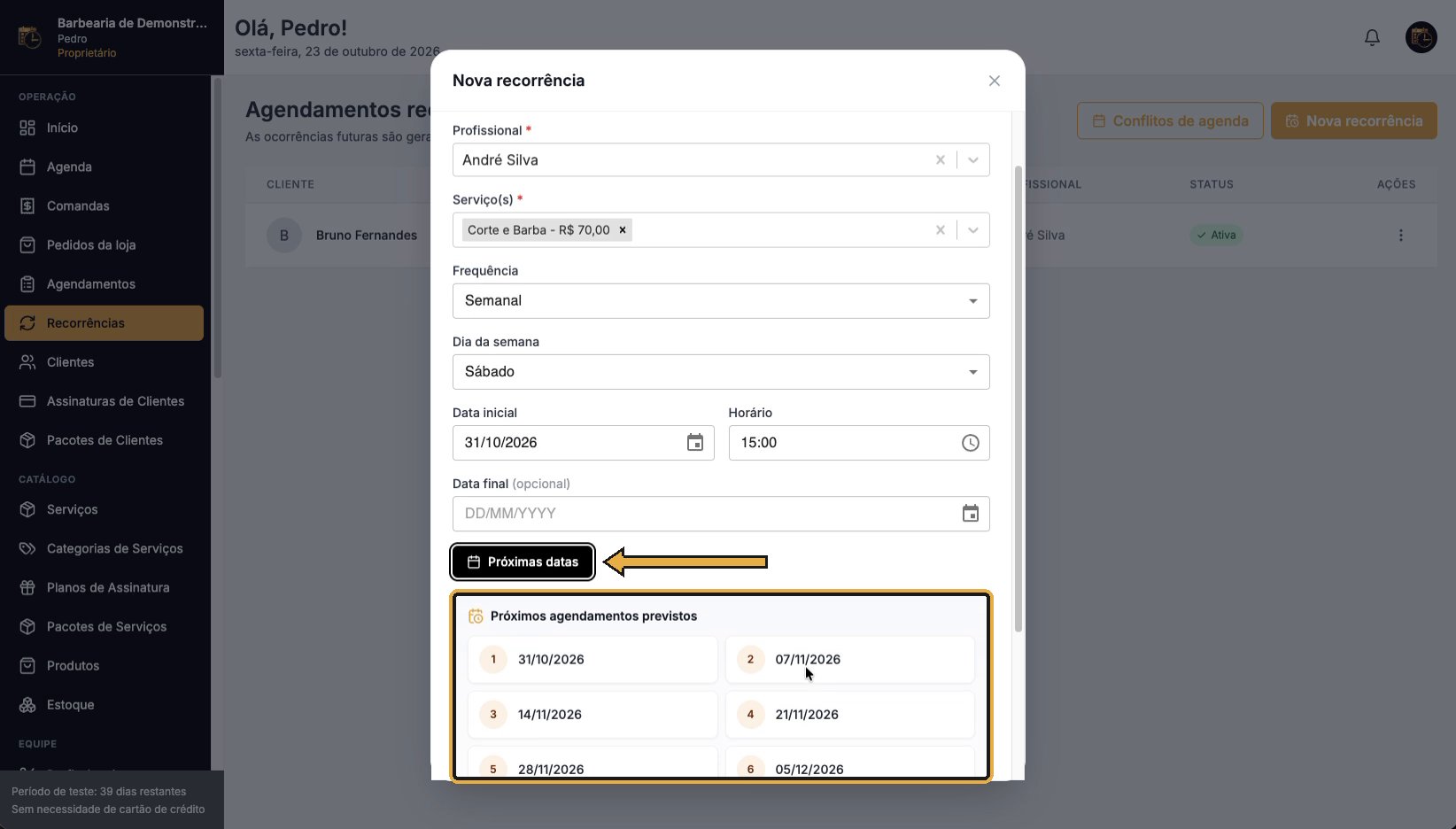Screen dimensions: 1456x829
Task: Click predicted date 21/11/2026
Action: point(850,714)
